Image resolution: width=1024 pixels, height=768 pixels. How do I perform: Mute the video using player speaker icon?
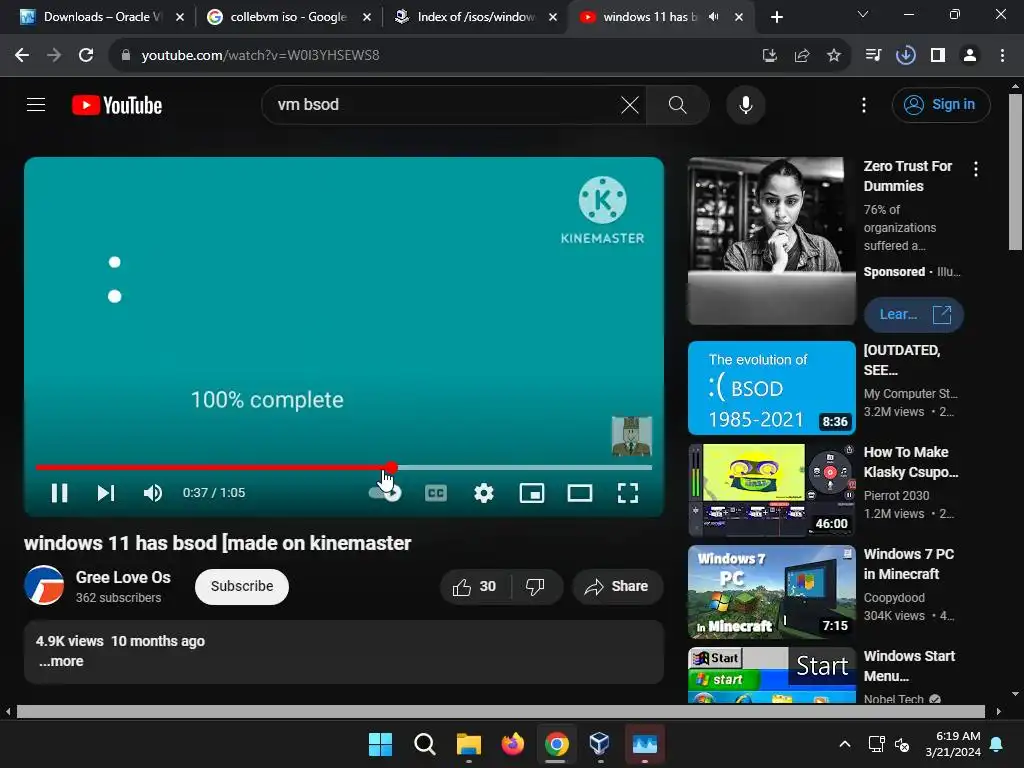[153, 493]
